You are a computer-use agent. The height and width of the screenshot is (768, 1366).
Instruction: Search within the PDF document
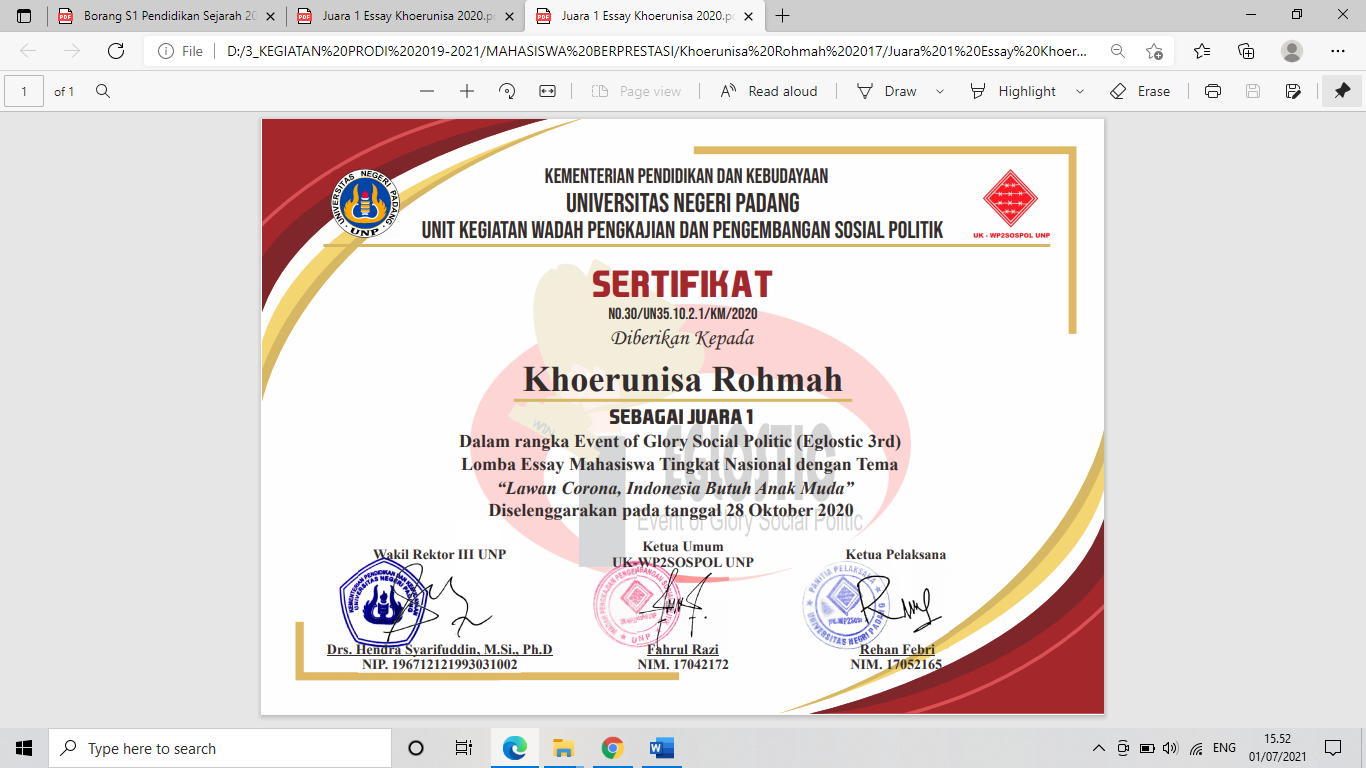pos(102,91)
